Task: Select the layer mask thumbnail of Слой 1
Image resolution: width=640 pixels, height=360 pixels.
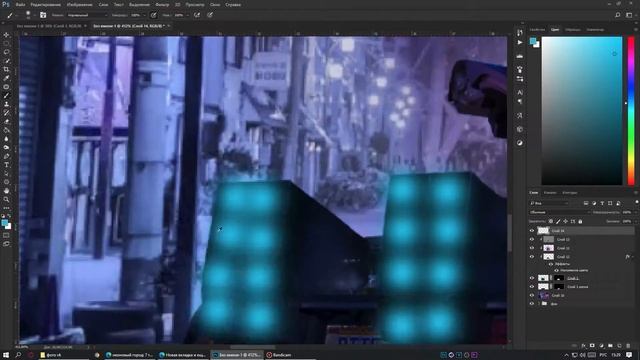Action: pyautogui.click(x=559, y=278)
